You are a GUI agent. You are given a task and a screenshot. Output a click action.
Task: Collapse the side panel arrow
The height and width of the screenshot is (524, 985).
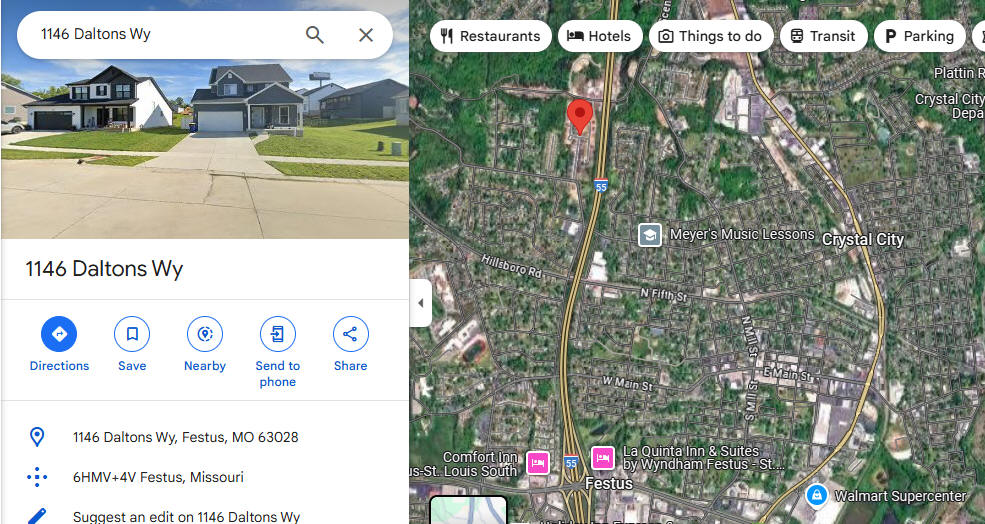point(420,303)
